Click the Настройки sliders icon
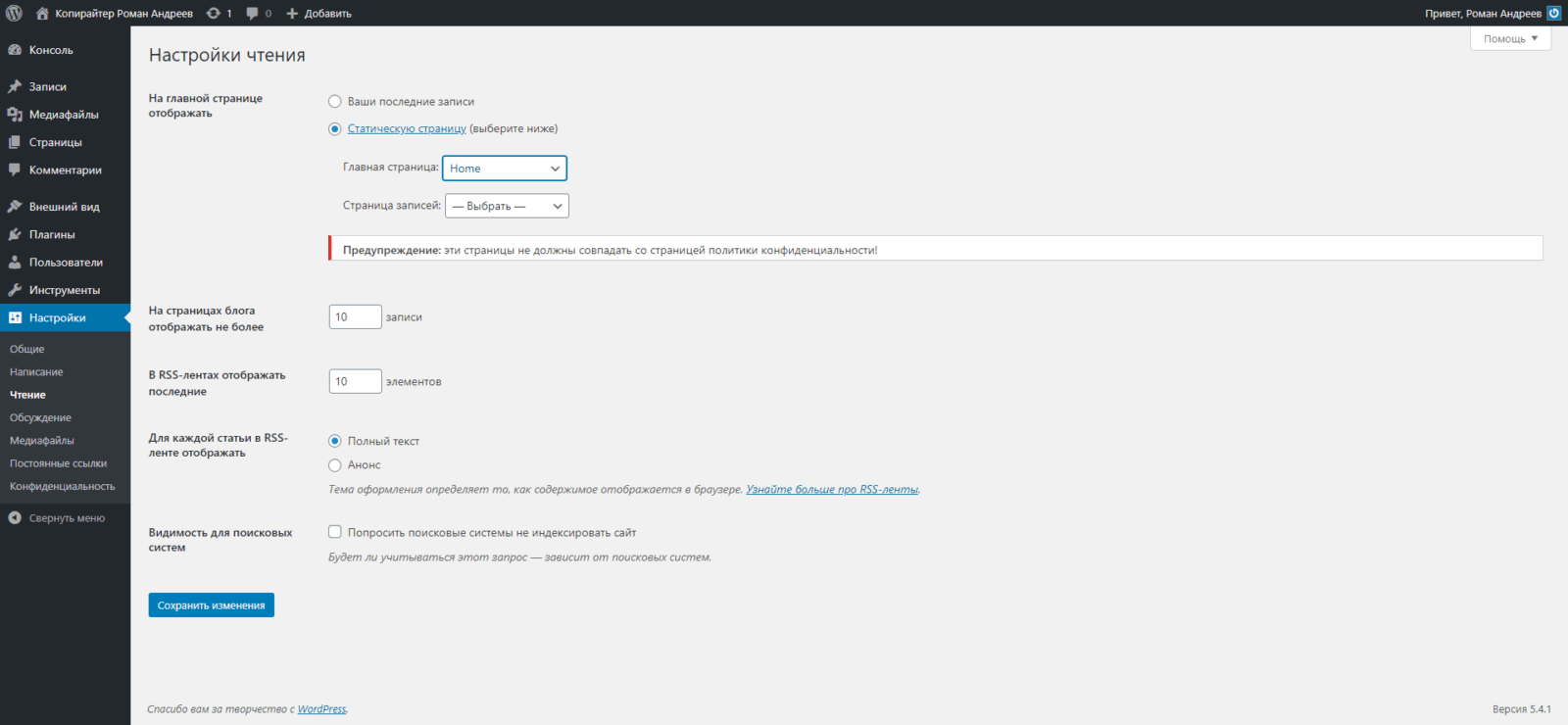Viewport: 1568px width, 725px height. 15,317
